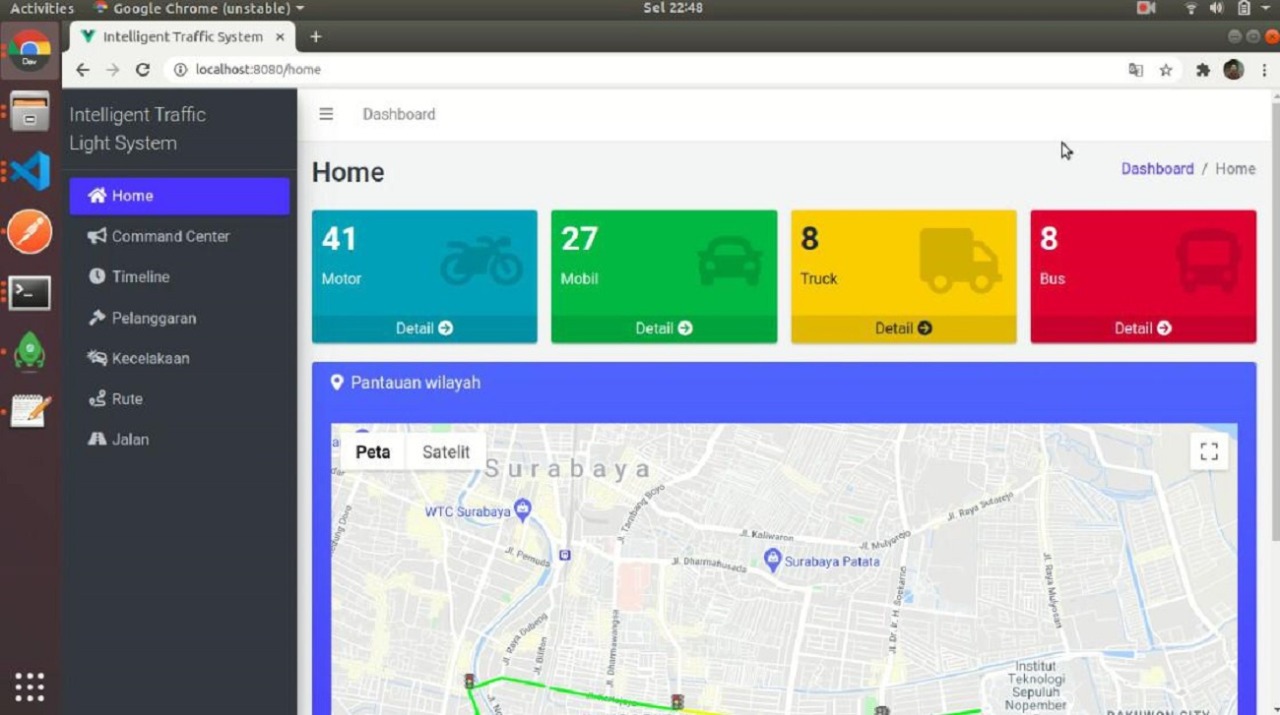Switch the map to Satelit view
Viewport: 1280px width, 715px height.
coord(446,452)
